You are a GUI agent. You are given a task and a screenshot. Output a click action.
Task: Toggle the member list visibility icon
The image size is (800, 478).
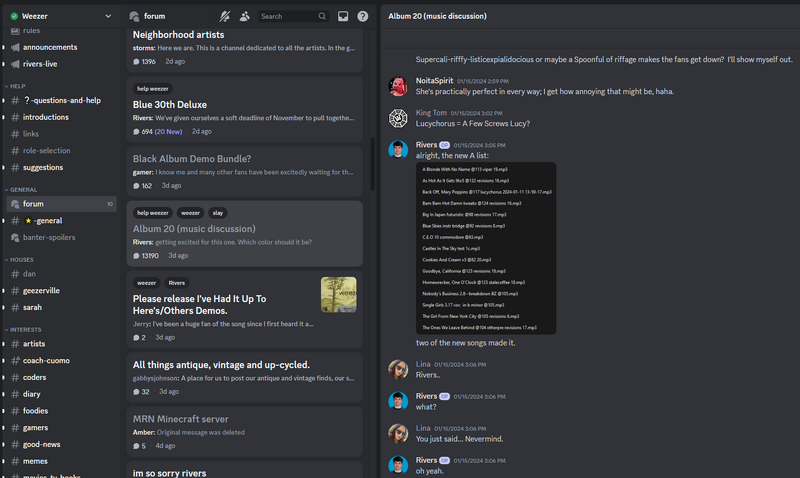point(245,16)
